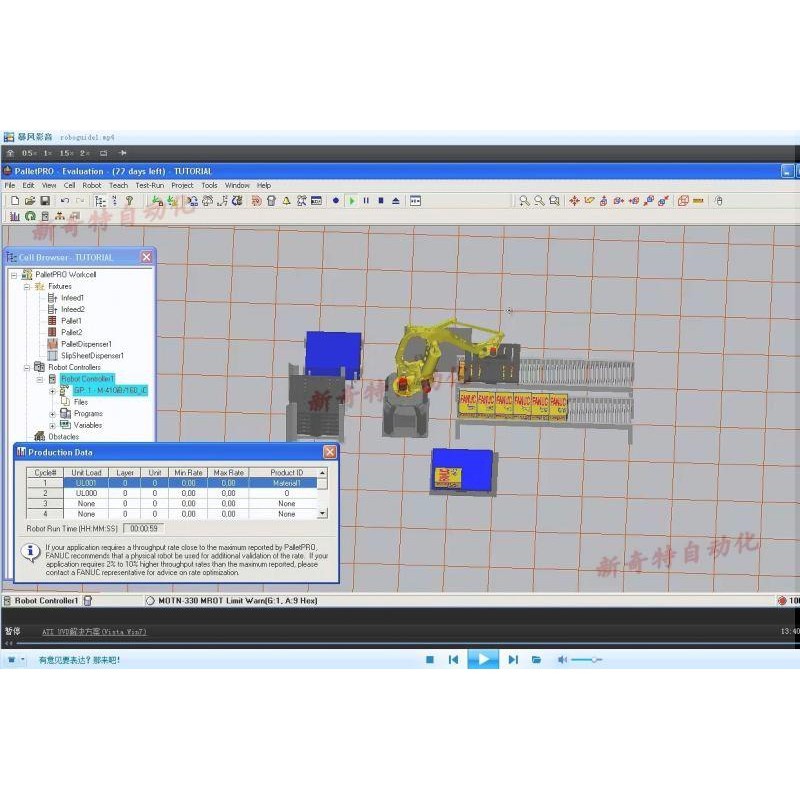Click the Eject/reset triangle toolbar icon
Image resolution: width=800 pixels, height=800 pixels.
pyautogui.click(x=395, y=201)
